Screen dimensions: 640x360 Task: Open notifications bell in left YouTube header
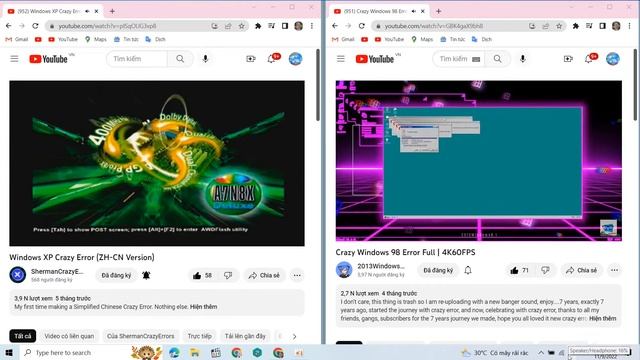tap(271, 59)
